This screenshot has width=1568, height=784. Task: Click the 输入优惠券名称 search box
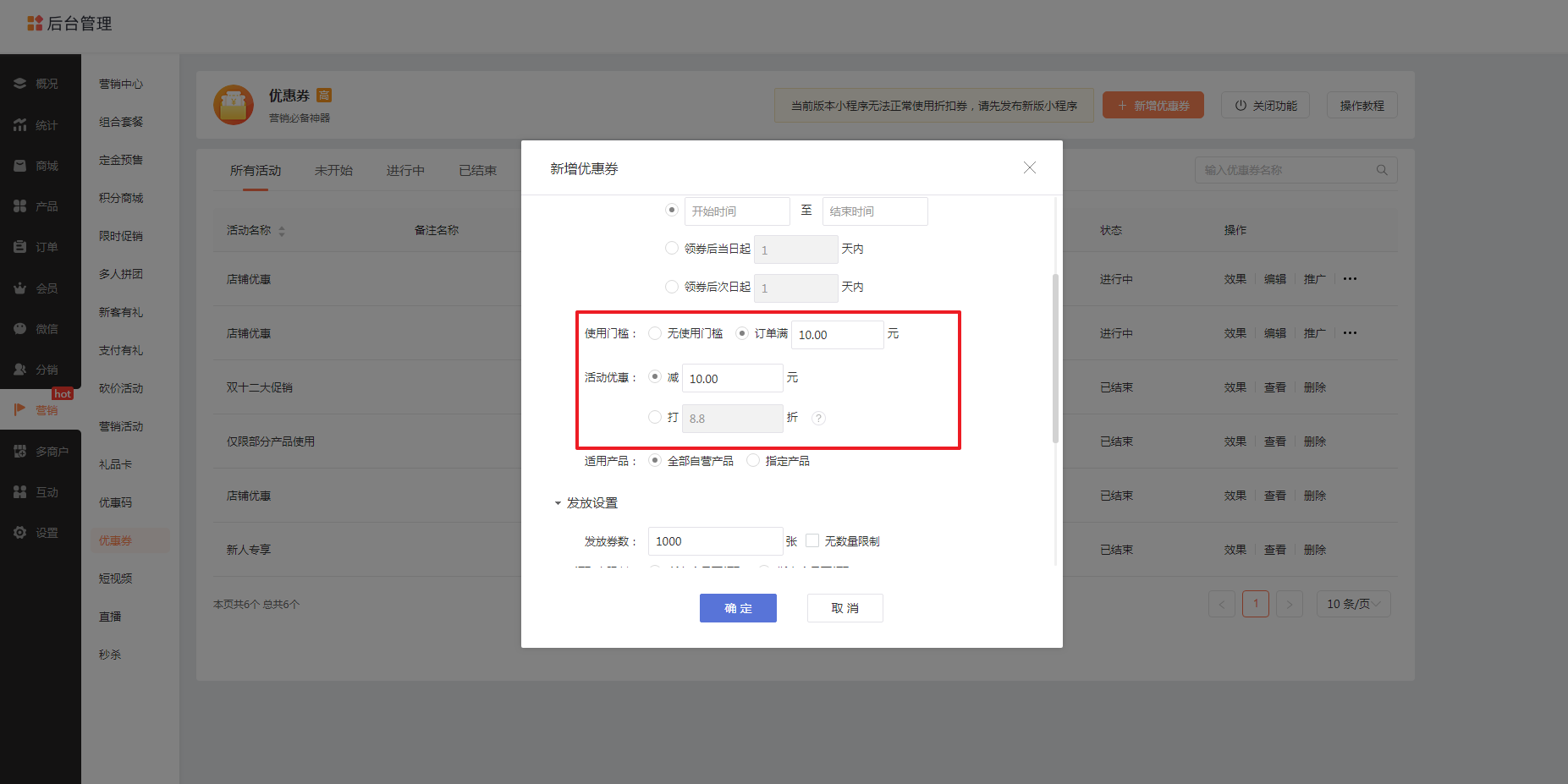click(1296, 170)
